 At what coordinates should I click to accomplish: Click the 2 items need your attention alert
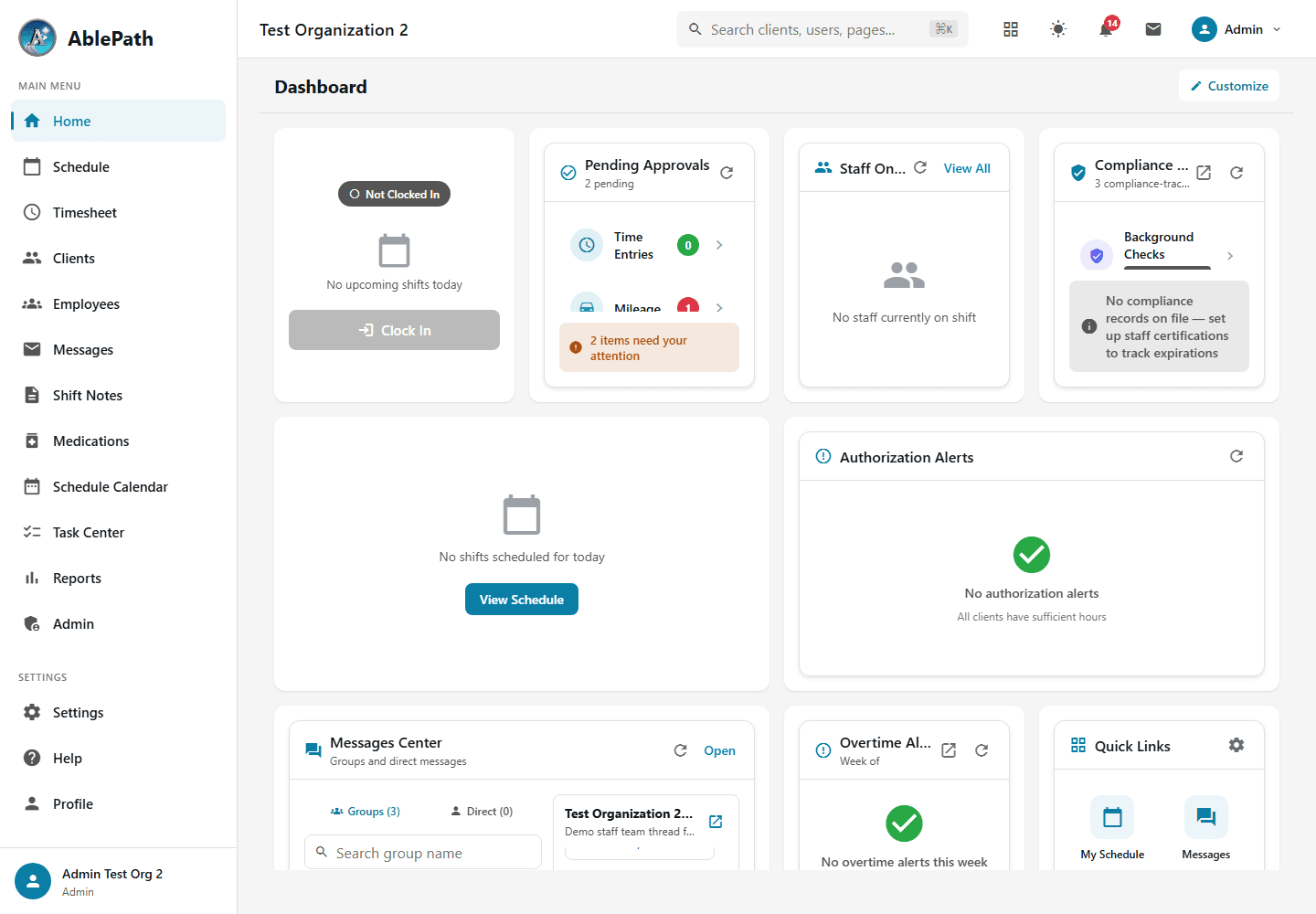[649, 347]
